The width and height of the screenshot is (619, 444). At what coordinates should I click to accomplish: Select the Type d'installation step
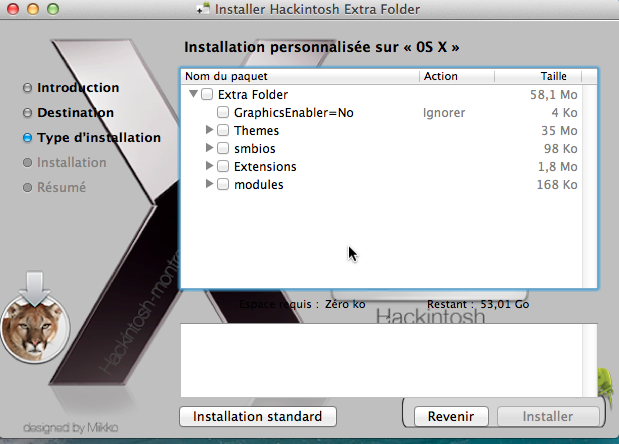pos(99,138)
